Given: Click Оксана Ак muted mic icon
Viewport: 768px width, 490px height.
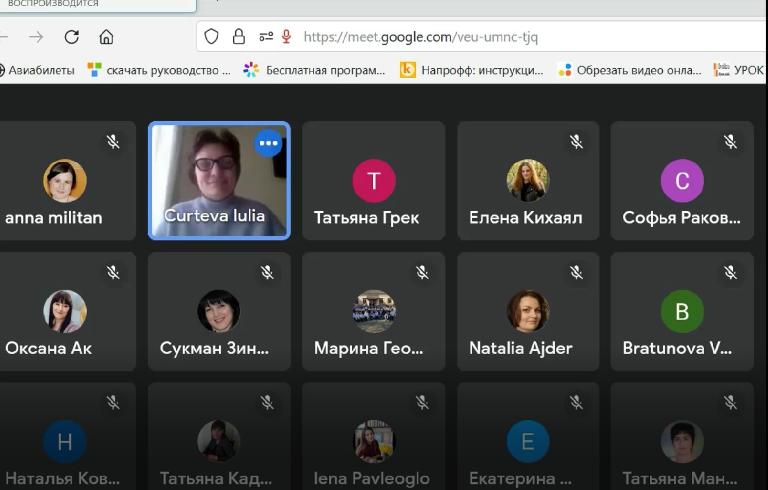Looking at the screenshot, I should 113,272.
